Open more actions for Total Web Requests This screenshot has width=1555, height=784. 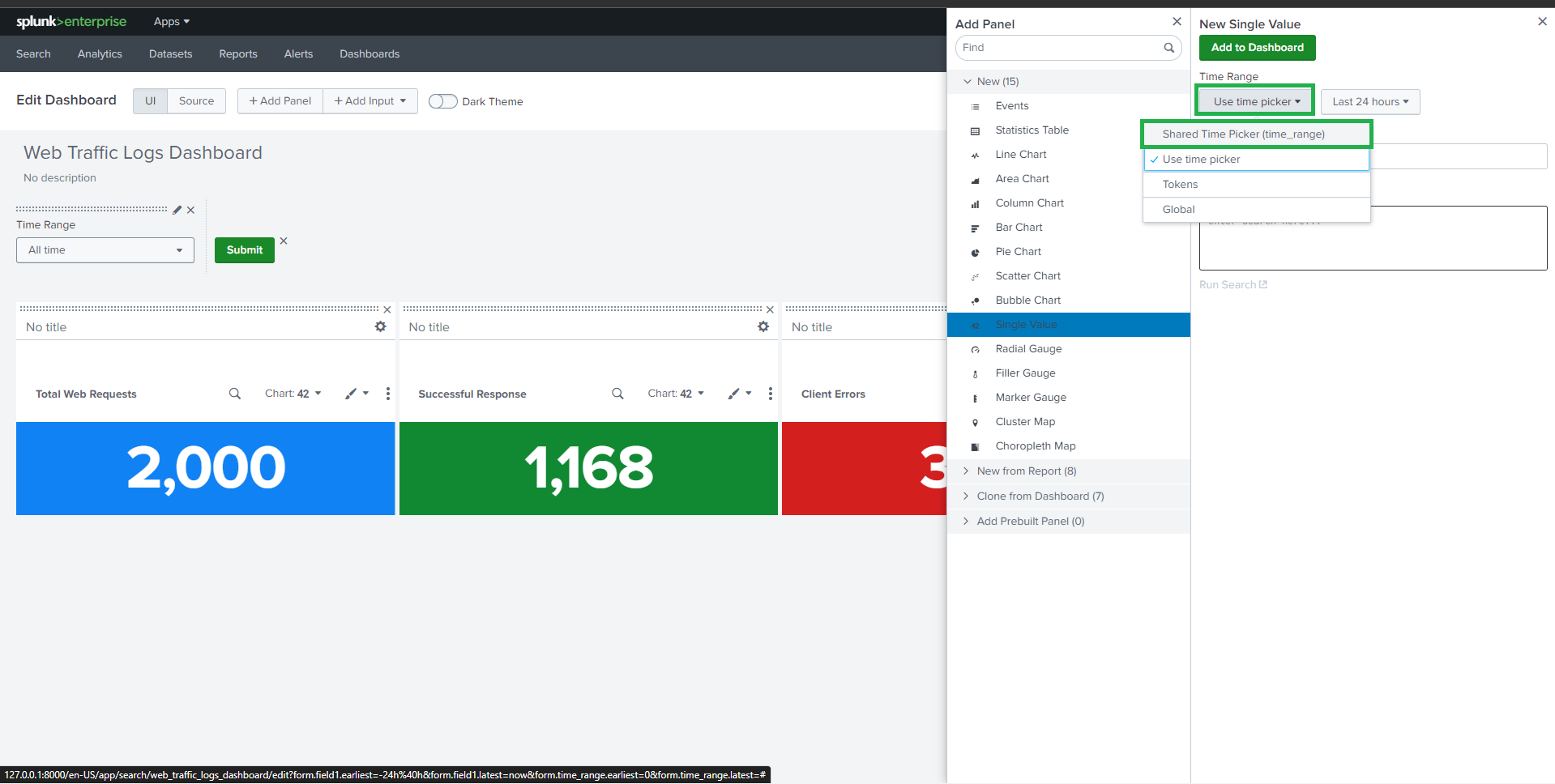tap(388, 394)
